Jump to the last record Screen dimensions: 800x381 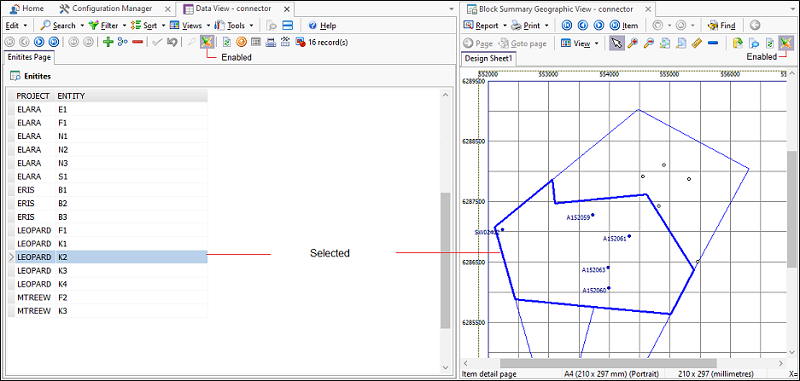(x=54, y=42)
